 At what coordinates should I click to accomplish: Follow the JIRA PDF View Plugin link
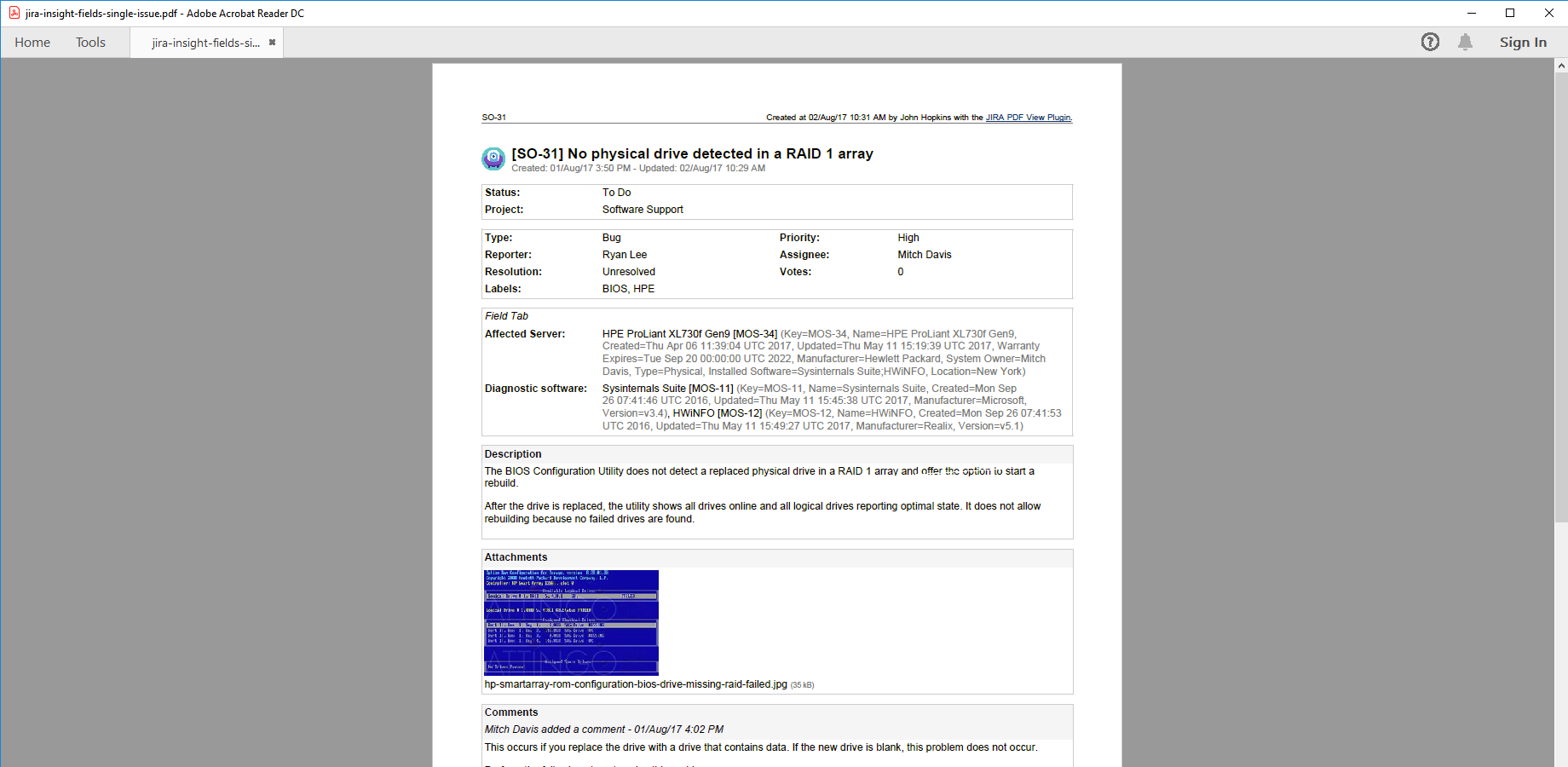[x=1028, y=118]
